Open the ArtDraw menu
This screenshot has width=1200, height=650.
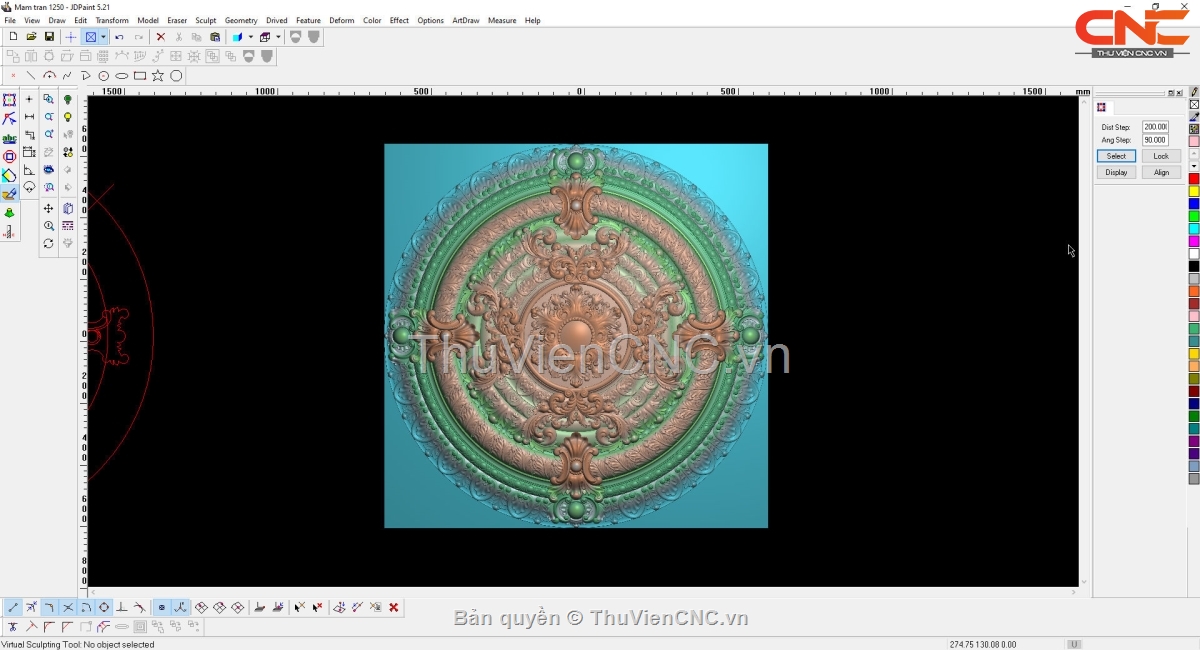[465, 20]
